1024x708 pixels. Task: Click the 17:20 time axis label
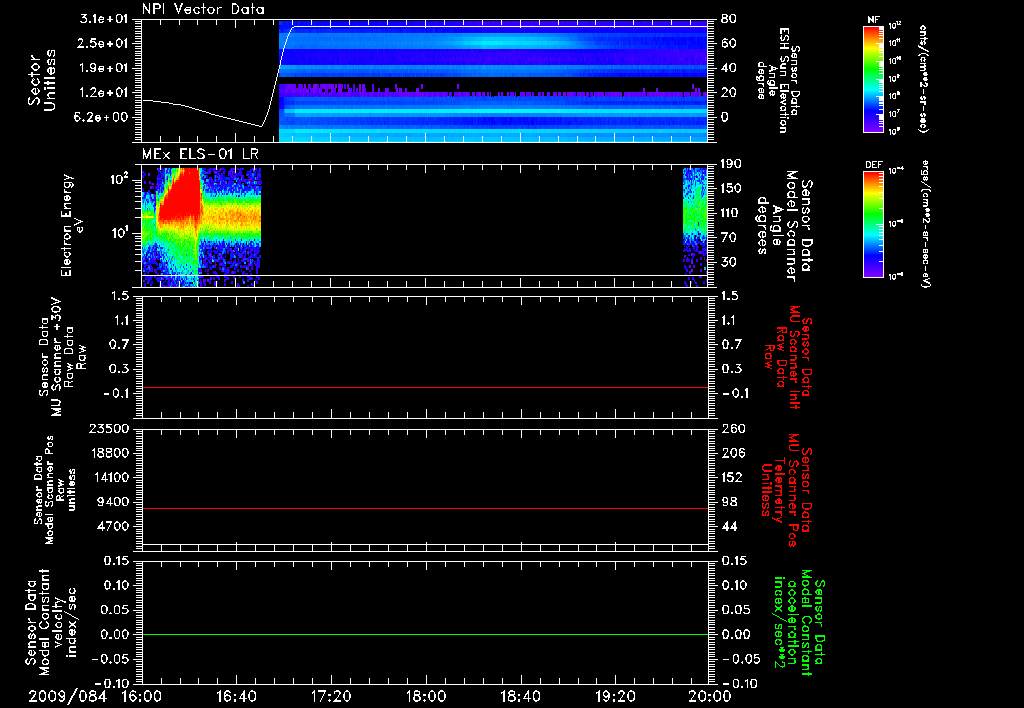click(x=331, y=696)
